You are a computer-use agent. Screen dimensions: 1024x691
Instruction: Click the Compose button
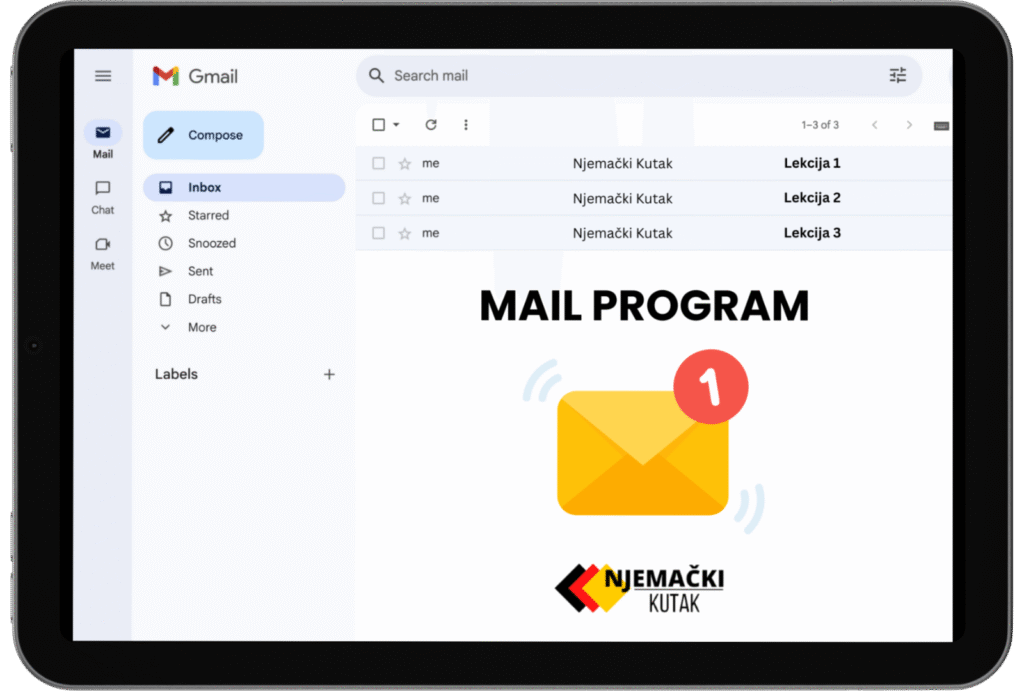tap(203, 135)
